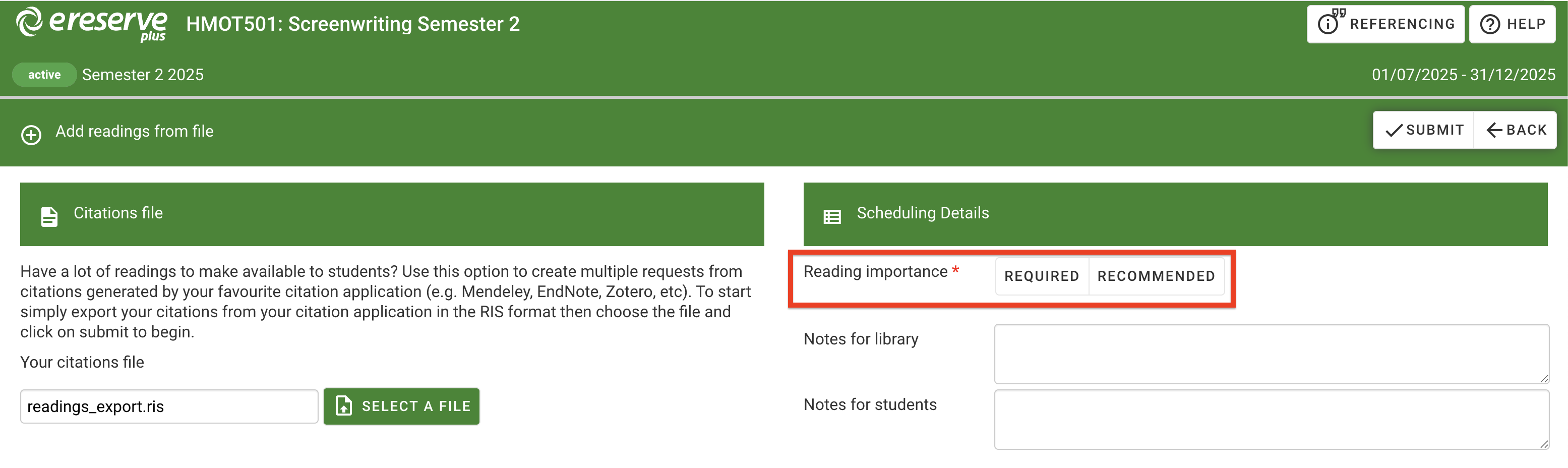Click the Back button
This screenshot has height=468, width=1568.
coord(1515,130)
